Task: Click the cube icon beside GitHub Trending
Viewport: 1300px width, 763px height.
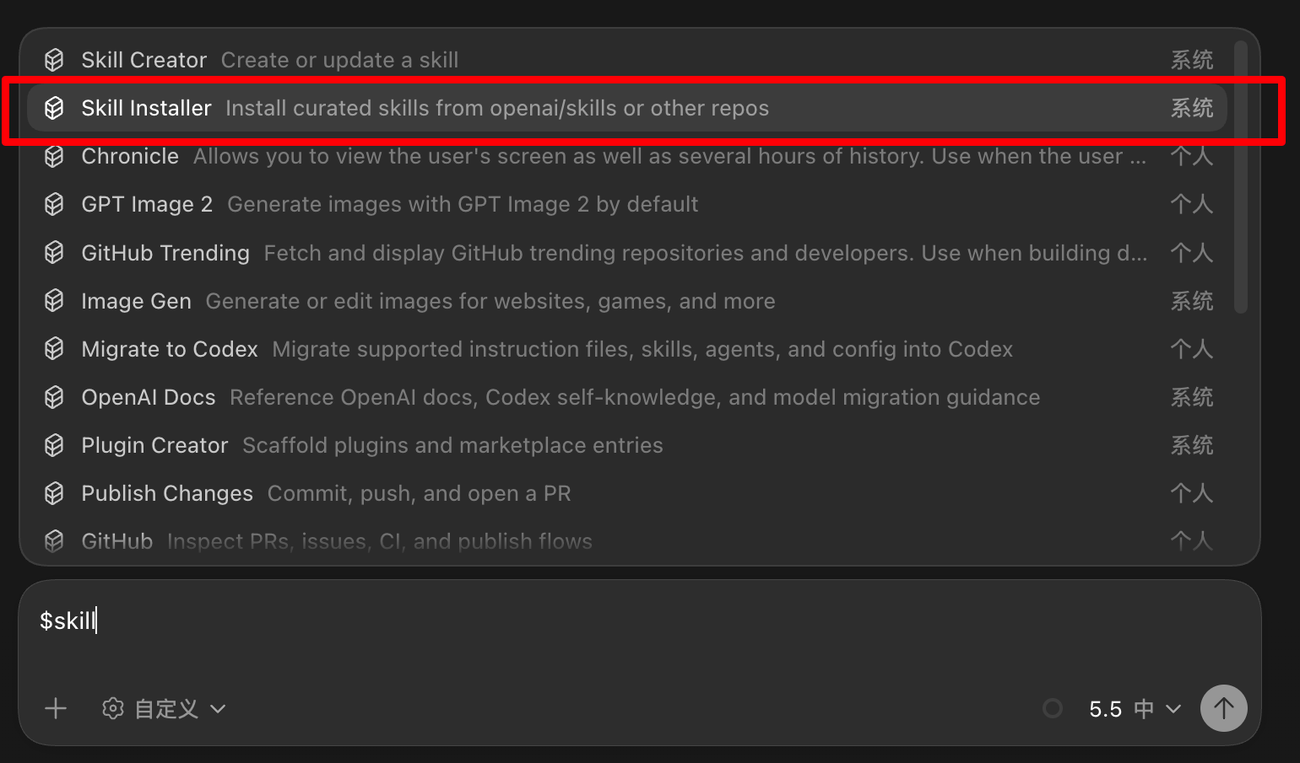Action: (x=54, y=253)
